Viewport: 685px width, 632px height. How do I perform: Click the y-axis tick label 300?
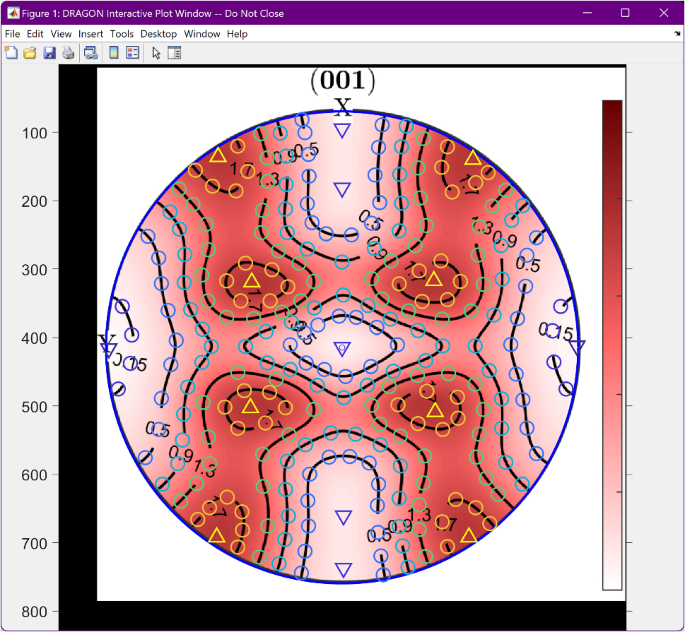click(x=35, y=269)
